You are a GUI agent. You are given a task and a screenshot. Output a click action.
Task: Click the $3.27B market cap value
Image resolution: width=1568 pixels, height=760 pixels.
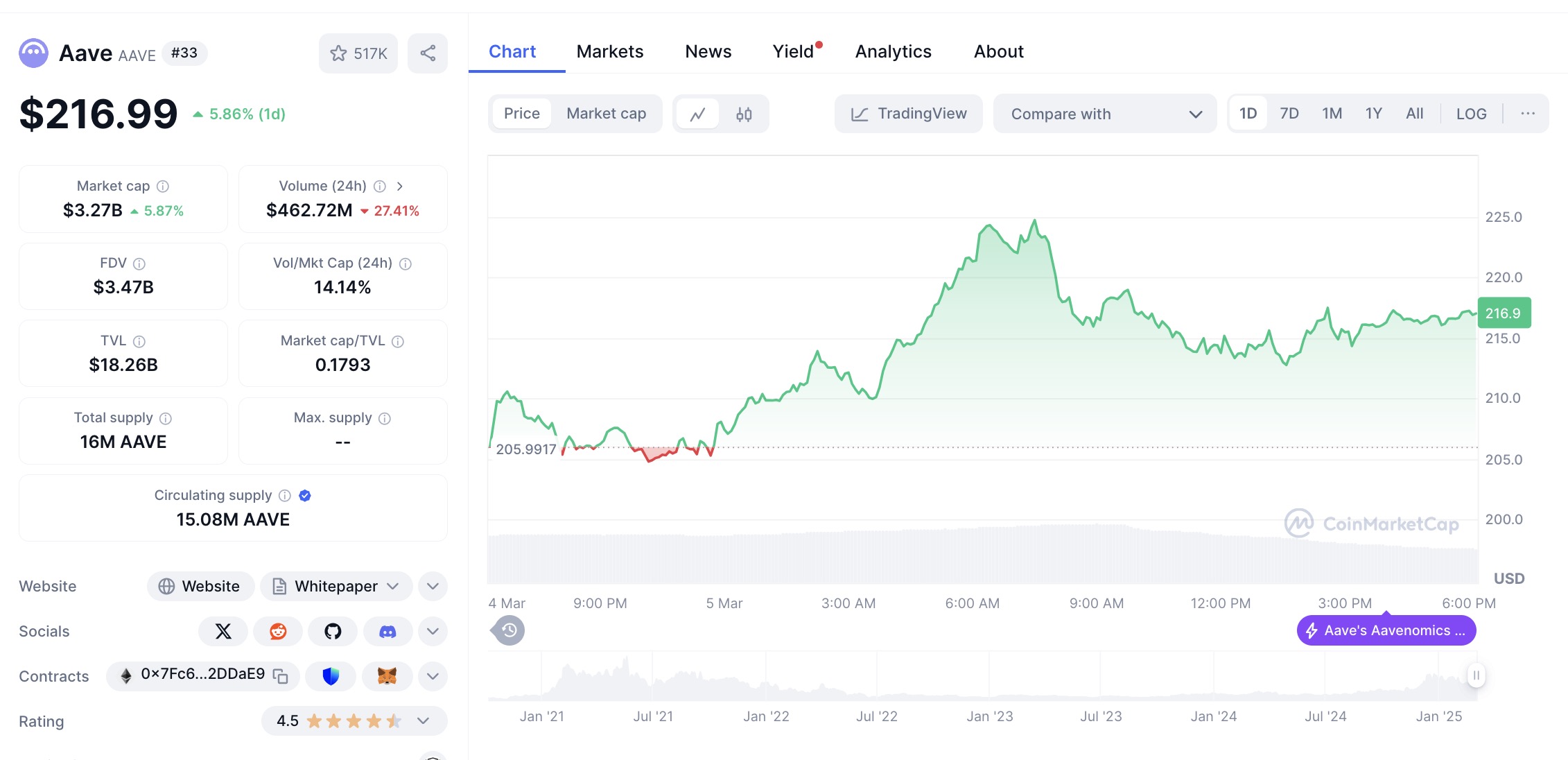click(x=93, y=210)
